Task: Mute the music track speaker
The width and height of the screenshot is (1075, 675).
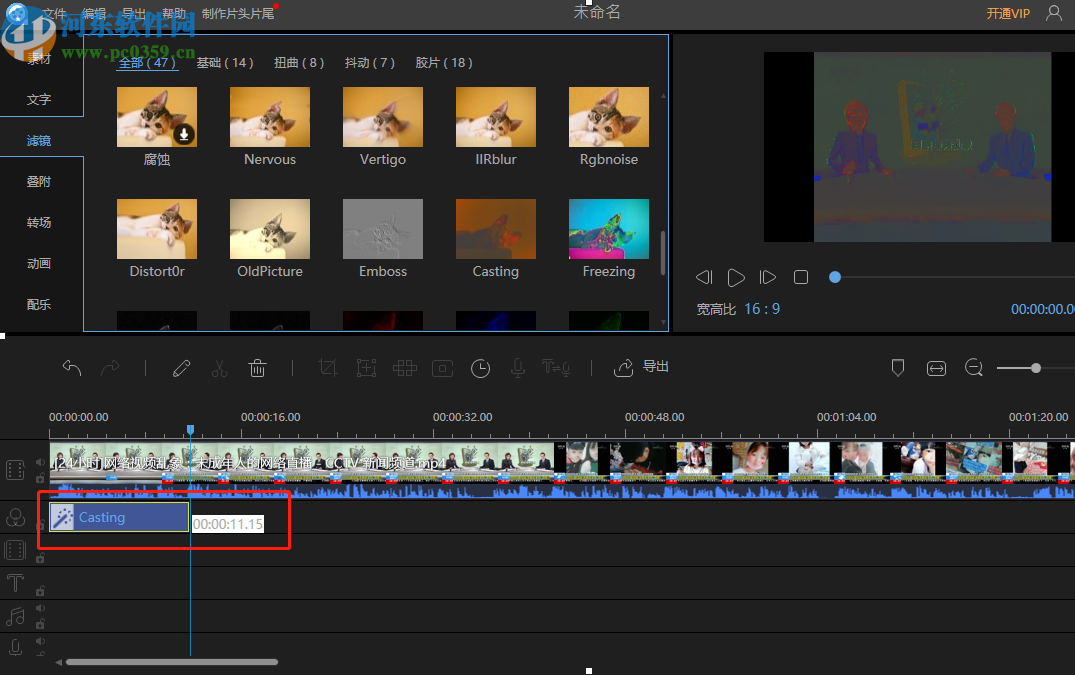Action: click(x=40, y=608)
